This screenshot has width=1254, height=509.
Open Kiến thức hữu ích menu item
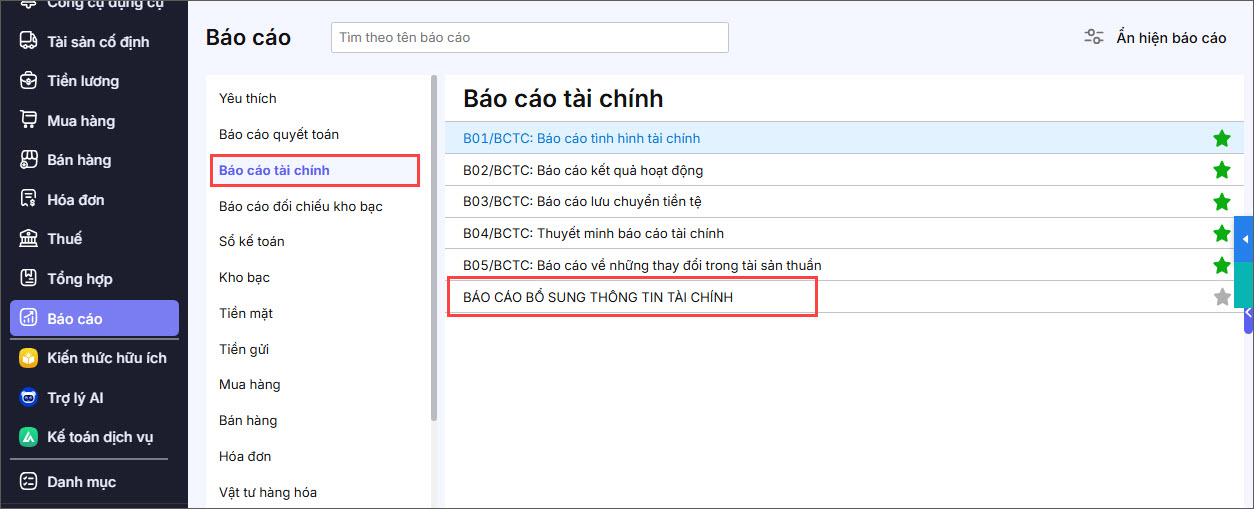pyautogui.click(x=107, y=358)
